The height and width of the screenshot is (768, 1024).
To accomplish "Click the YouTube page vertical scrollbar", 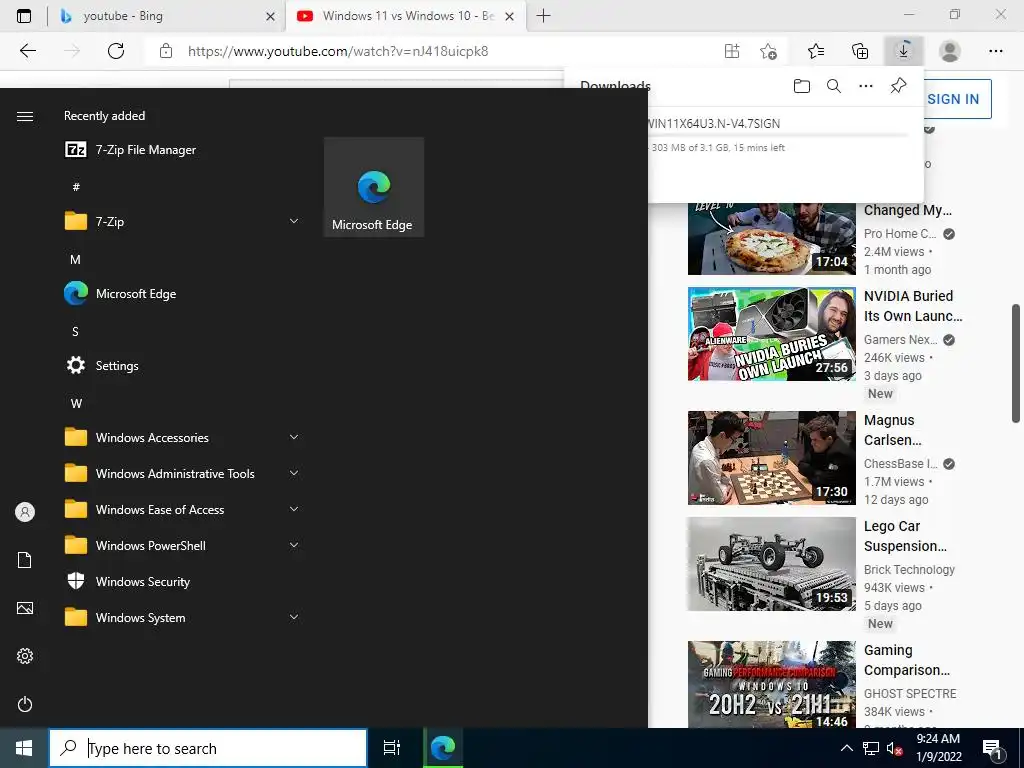I will (1016, 363).
